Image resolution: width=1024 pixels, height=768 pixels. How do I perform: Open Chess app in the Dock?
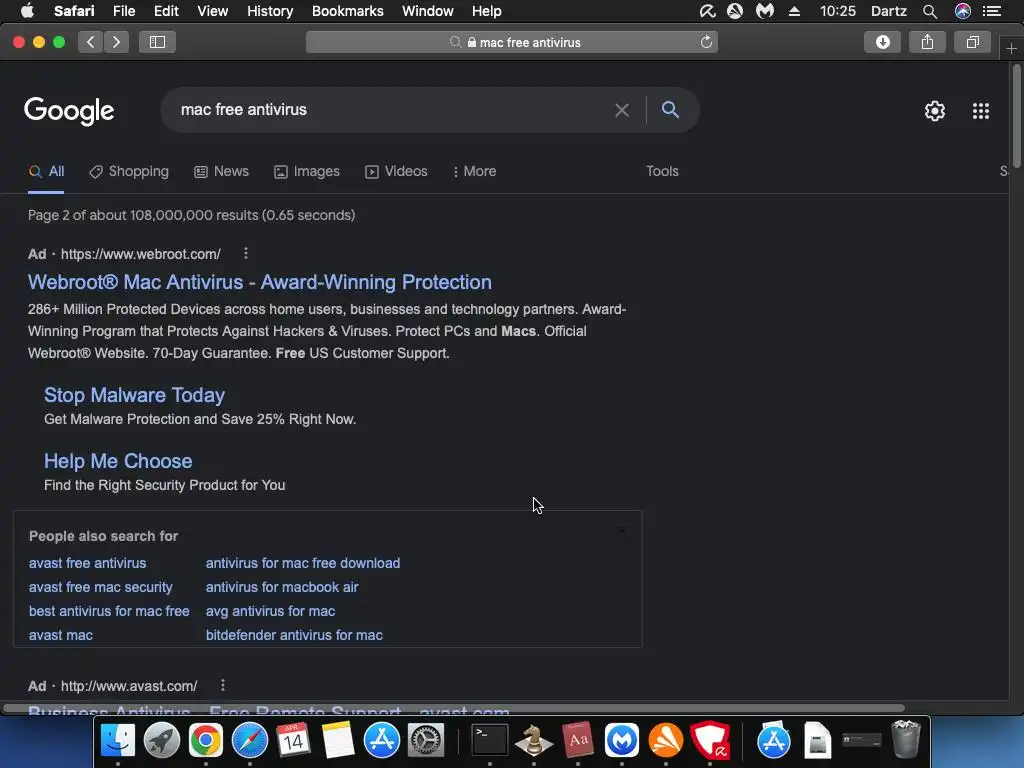[534, 741]
